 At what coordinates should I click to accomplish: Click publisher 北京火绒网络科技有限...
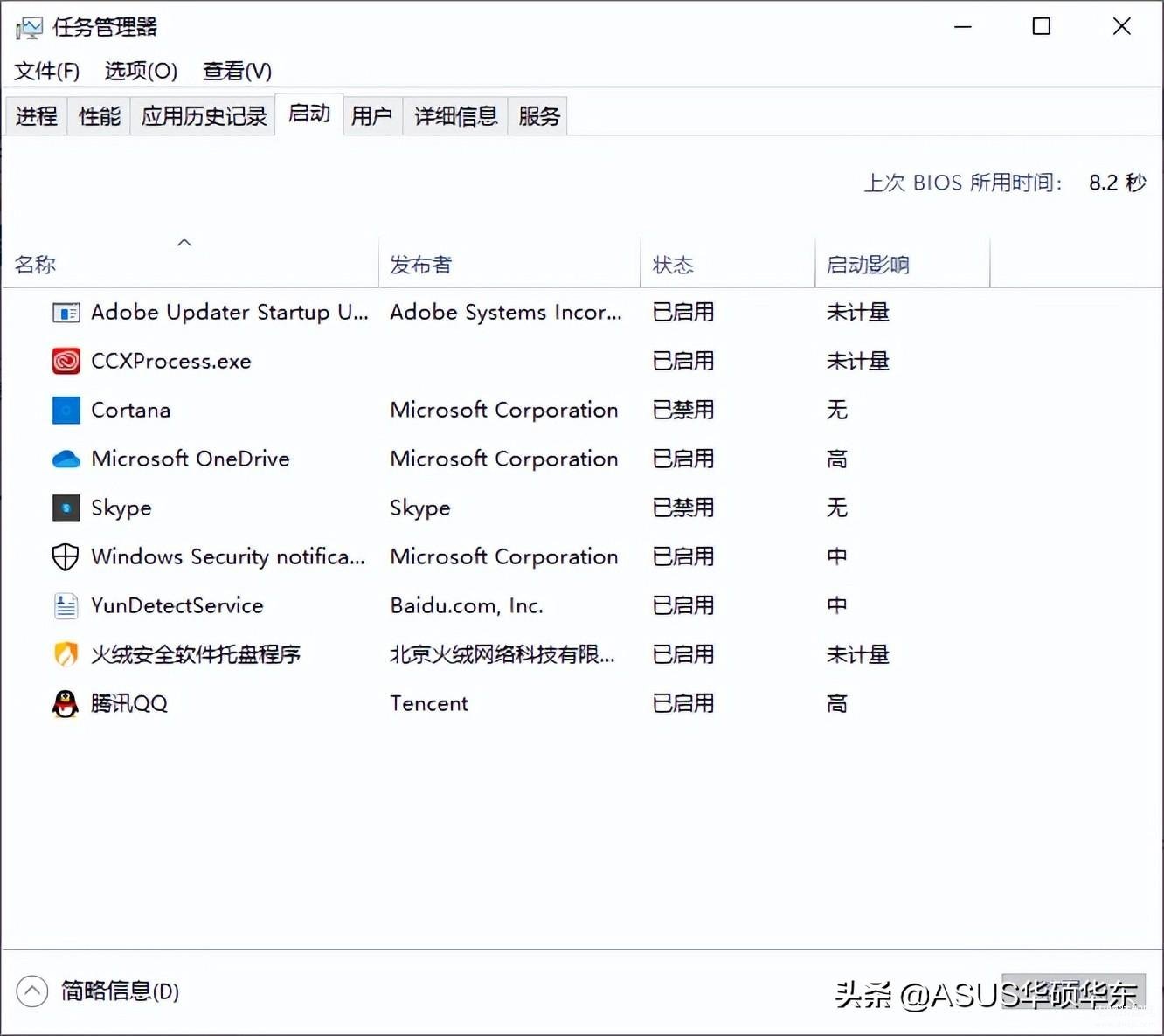pyautogui.click(x=502, y=654)
